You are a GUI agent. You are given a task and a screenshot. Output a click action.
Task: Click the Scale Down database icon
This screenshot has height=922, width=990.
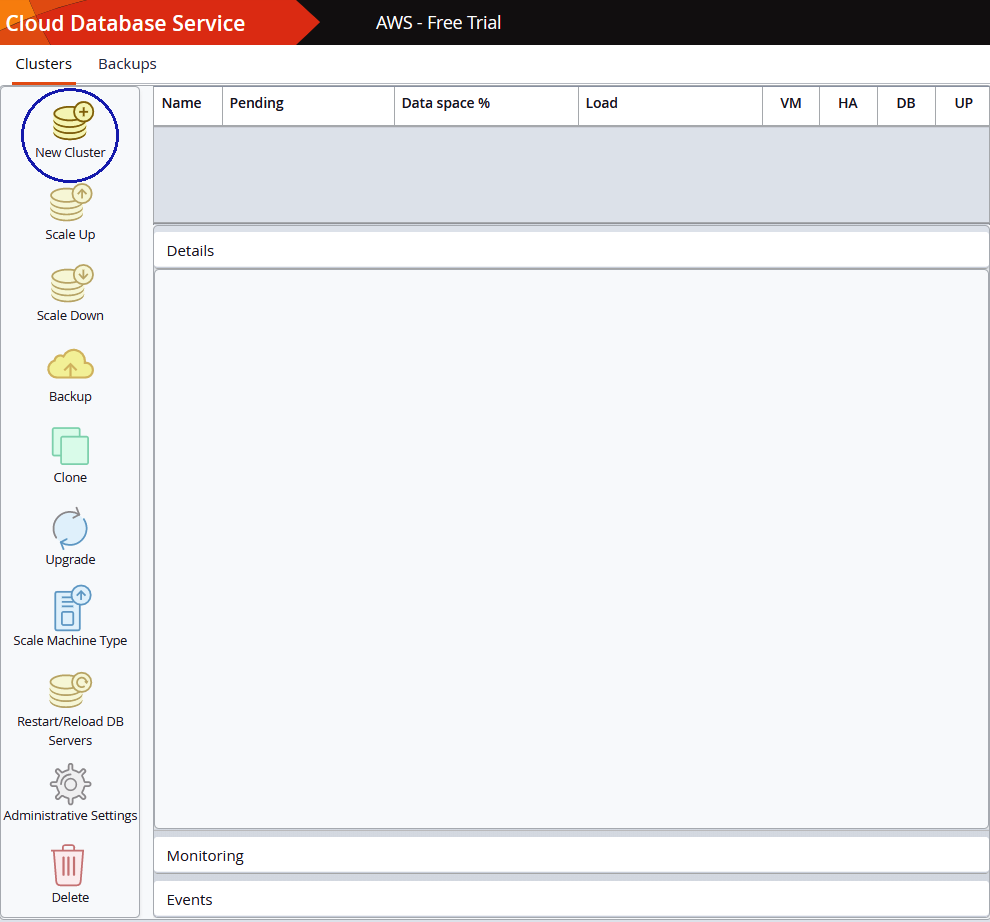pos(70,285)
